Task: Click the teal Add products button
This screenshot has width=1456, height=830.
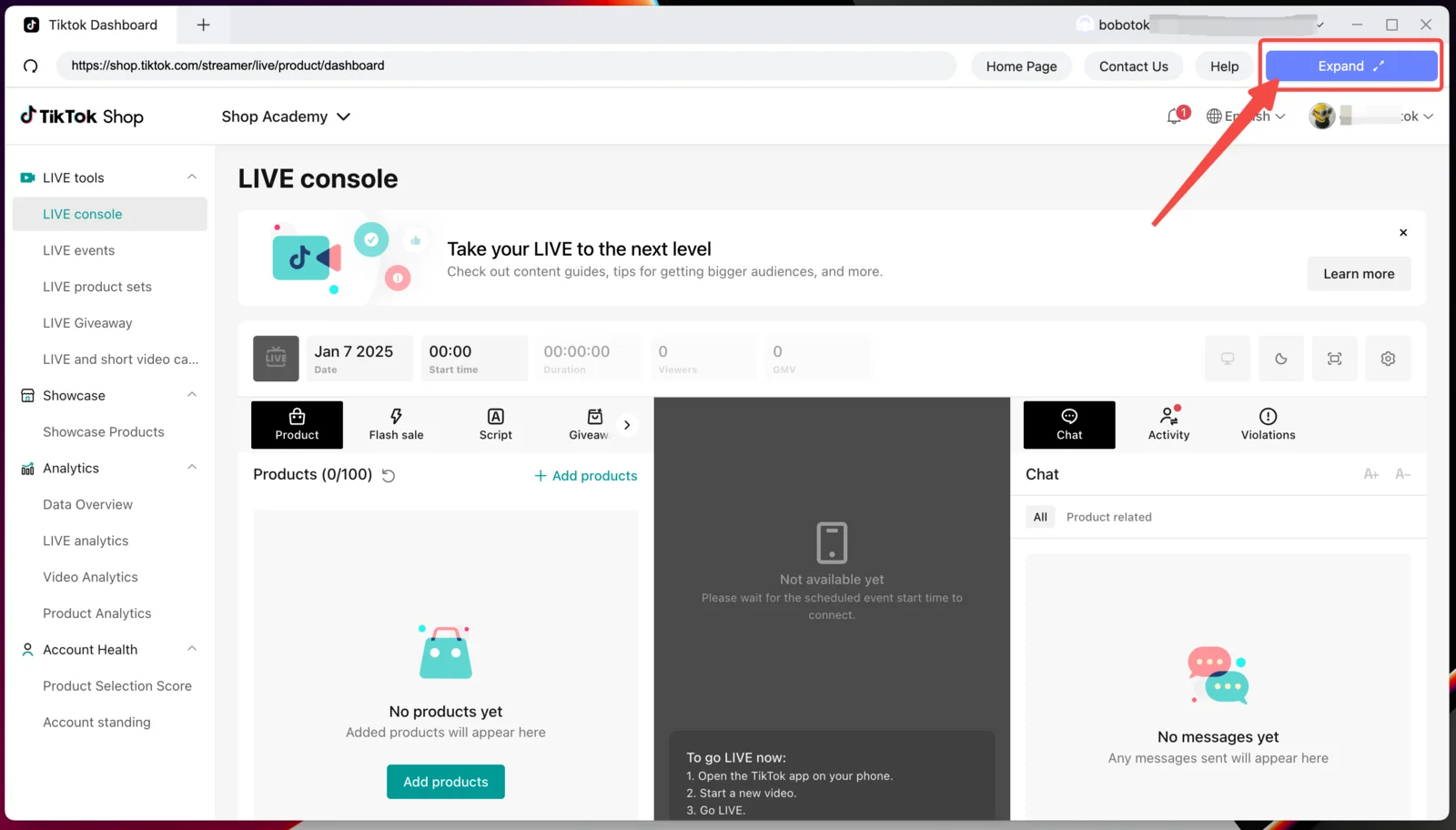Action: click(446, 782)
